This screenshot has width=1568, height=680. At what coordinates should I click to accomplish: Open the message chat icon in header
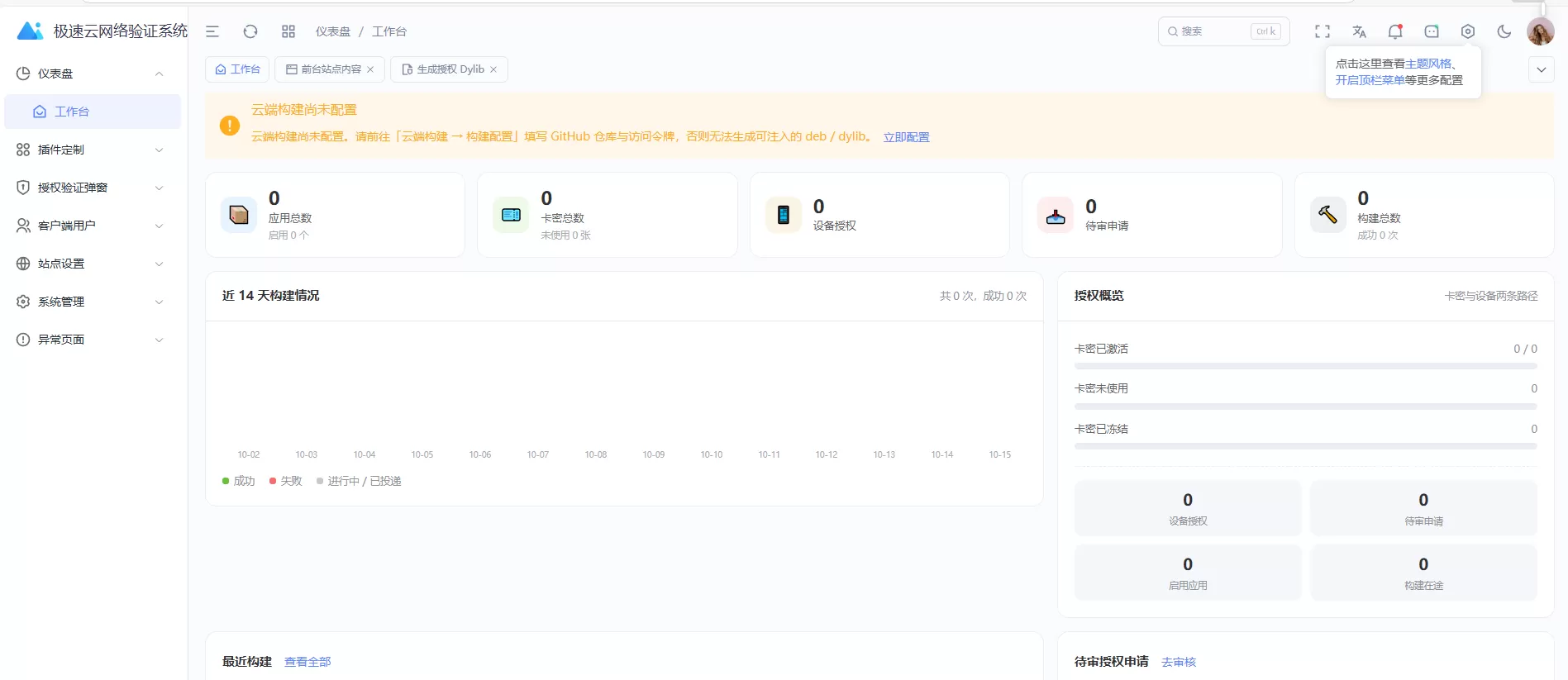pos(1432,31)
